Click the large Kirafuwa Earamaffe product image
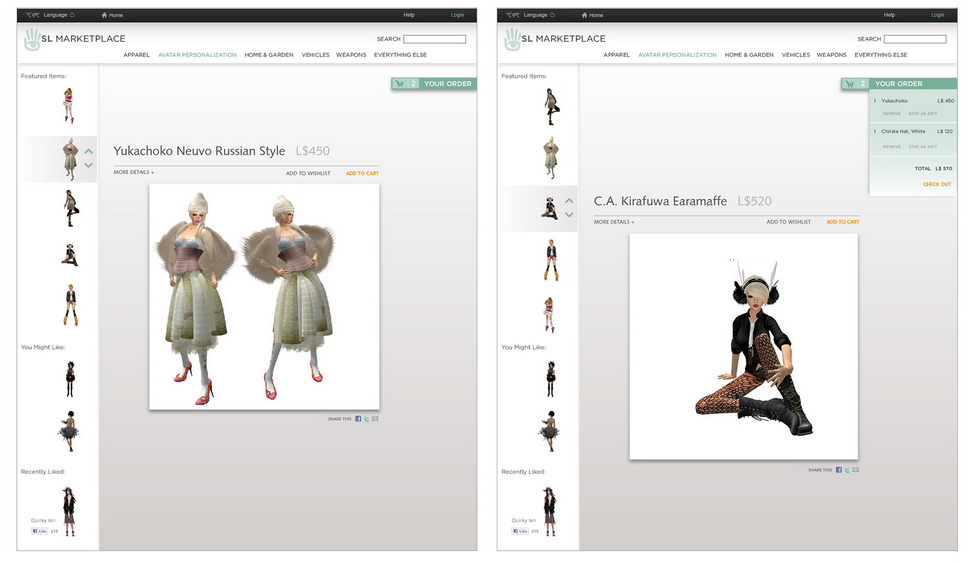This screenshot has width=975, height=564. tap(744, 347)
